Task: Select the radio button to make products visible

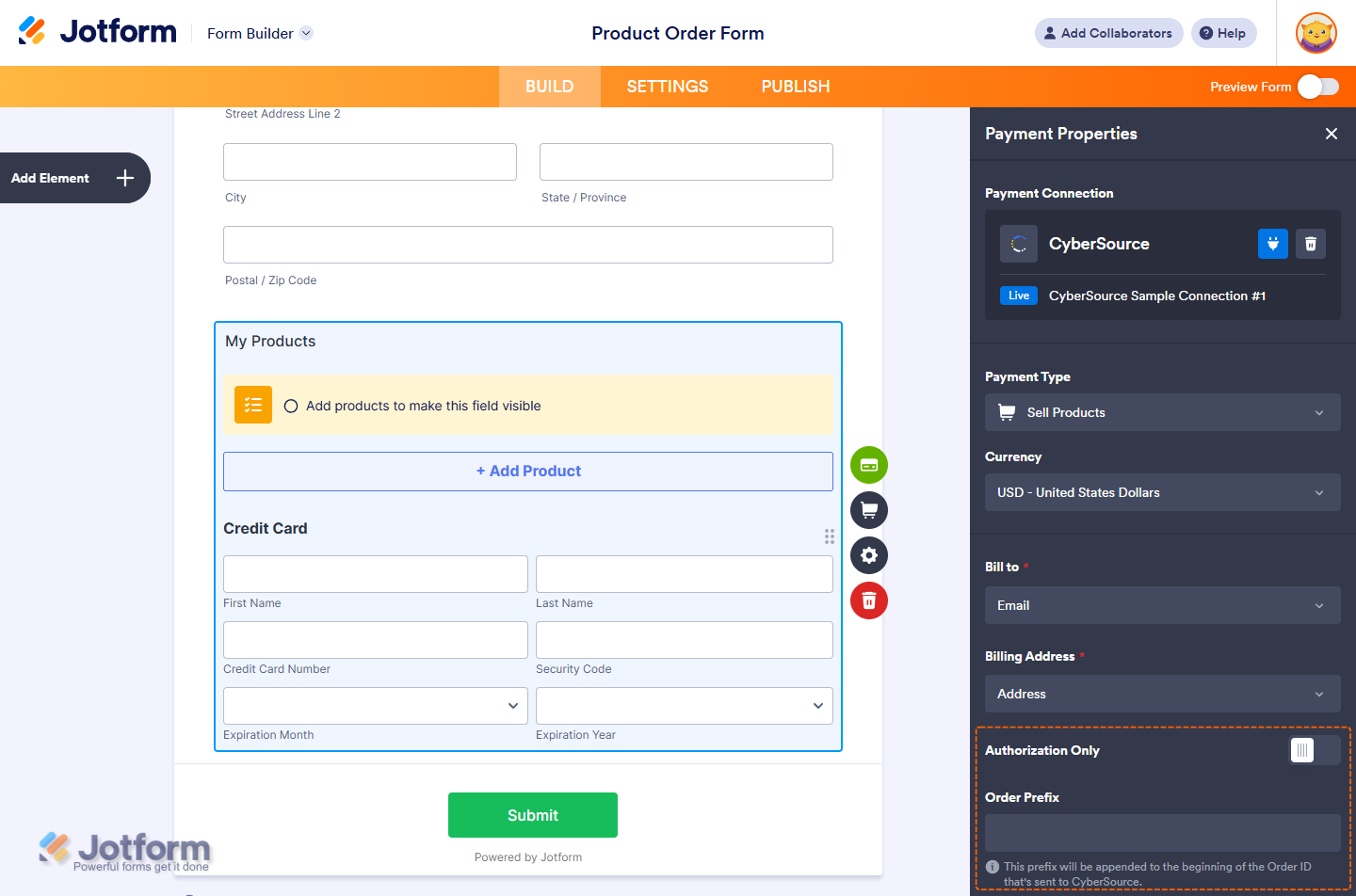Action: pyautogui.click(x=291, y=405)
